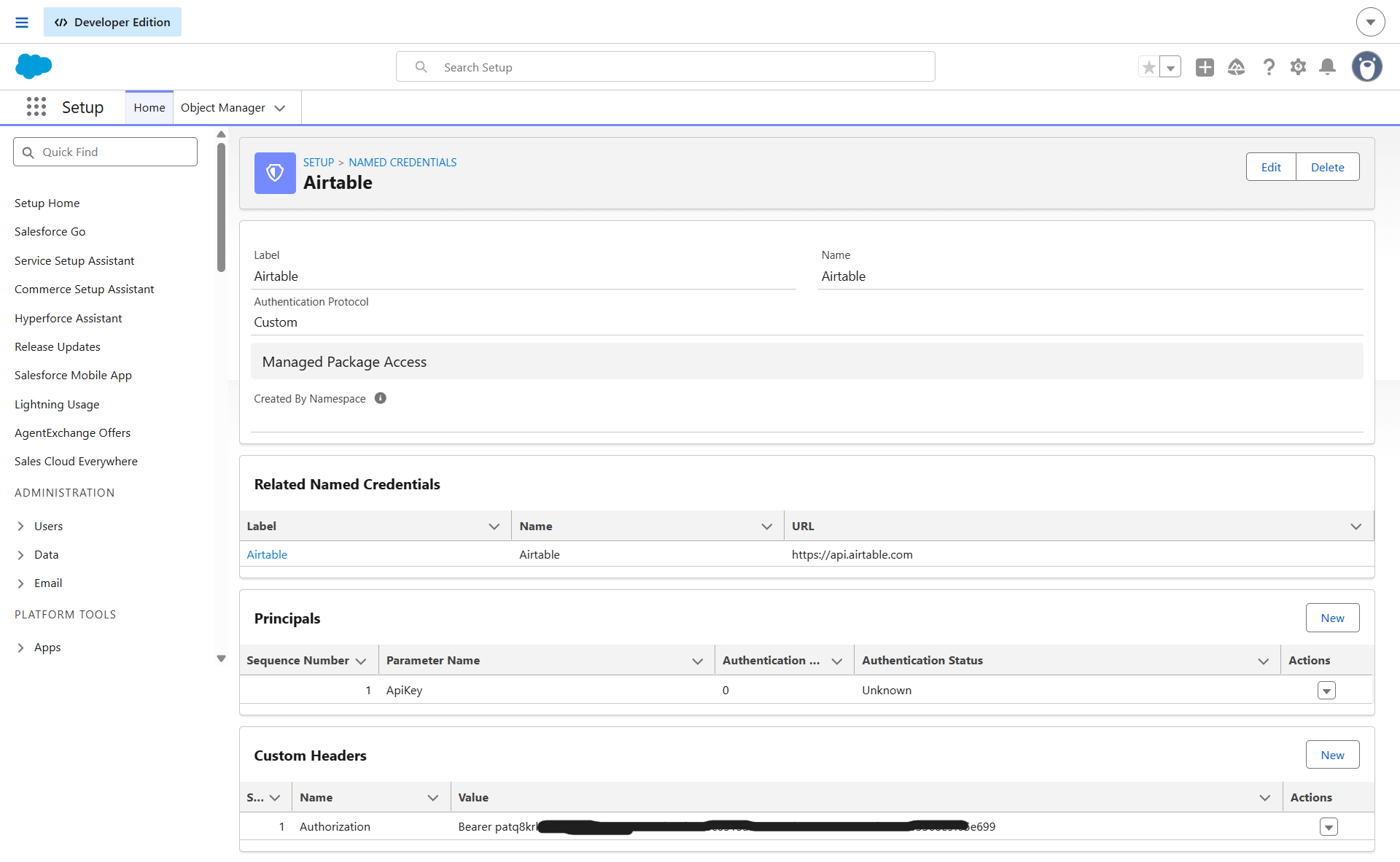
Task: Click the Developer Edition badge
Action: point(112,22)
